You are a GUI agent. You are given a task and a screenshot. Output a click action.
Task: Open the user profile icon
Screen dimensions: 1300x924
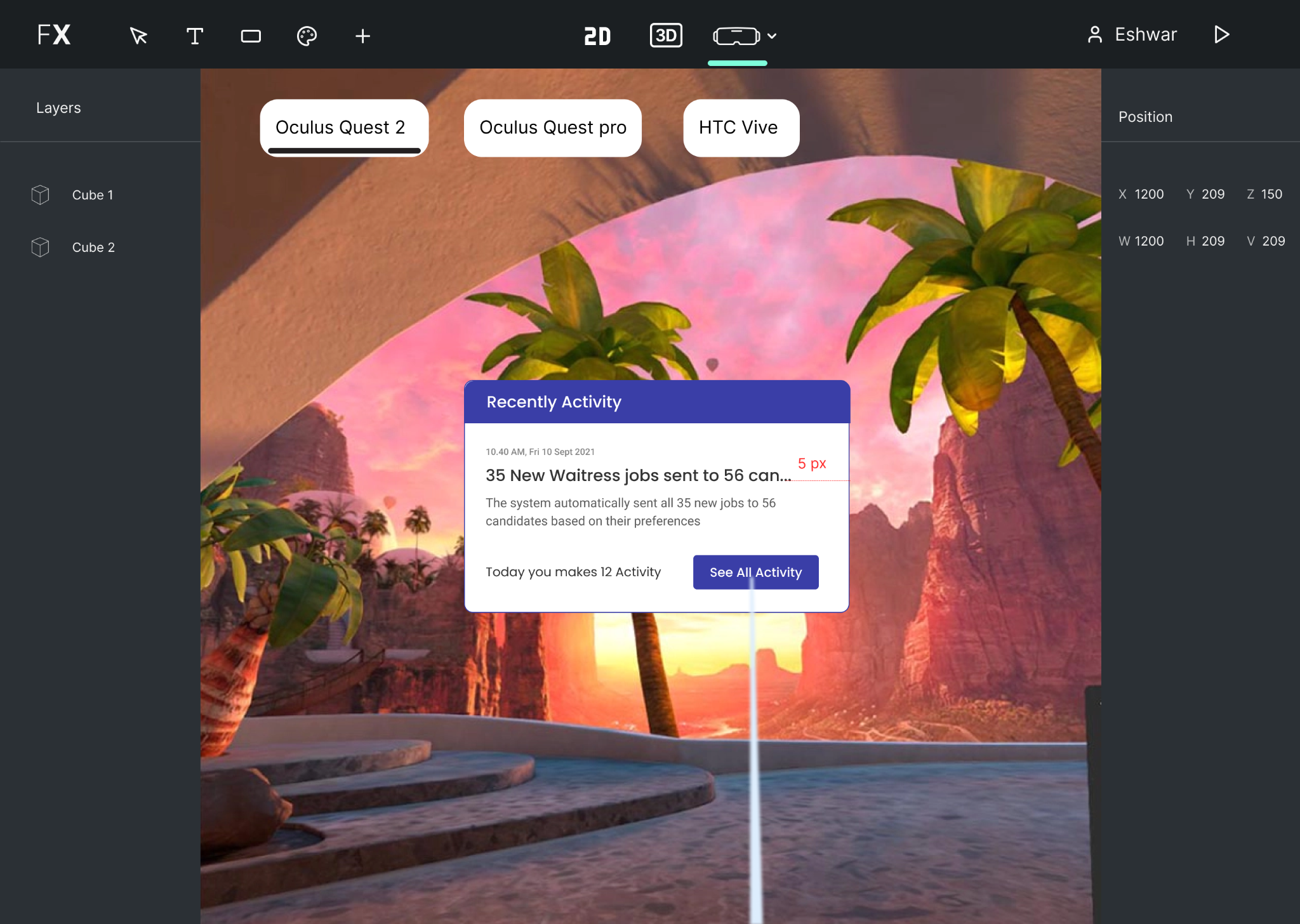1094,34
